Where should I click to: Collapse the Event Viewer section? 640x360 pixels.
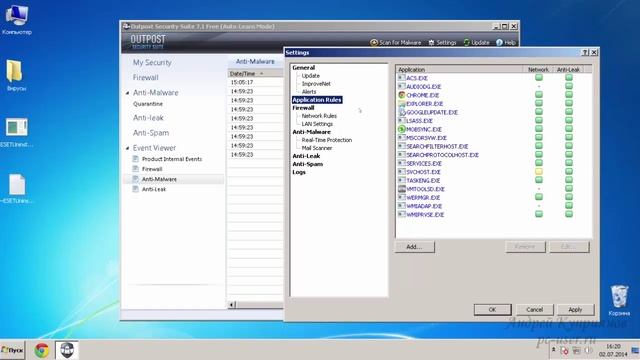point(127,148)
